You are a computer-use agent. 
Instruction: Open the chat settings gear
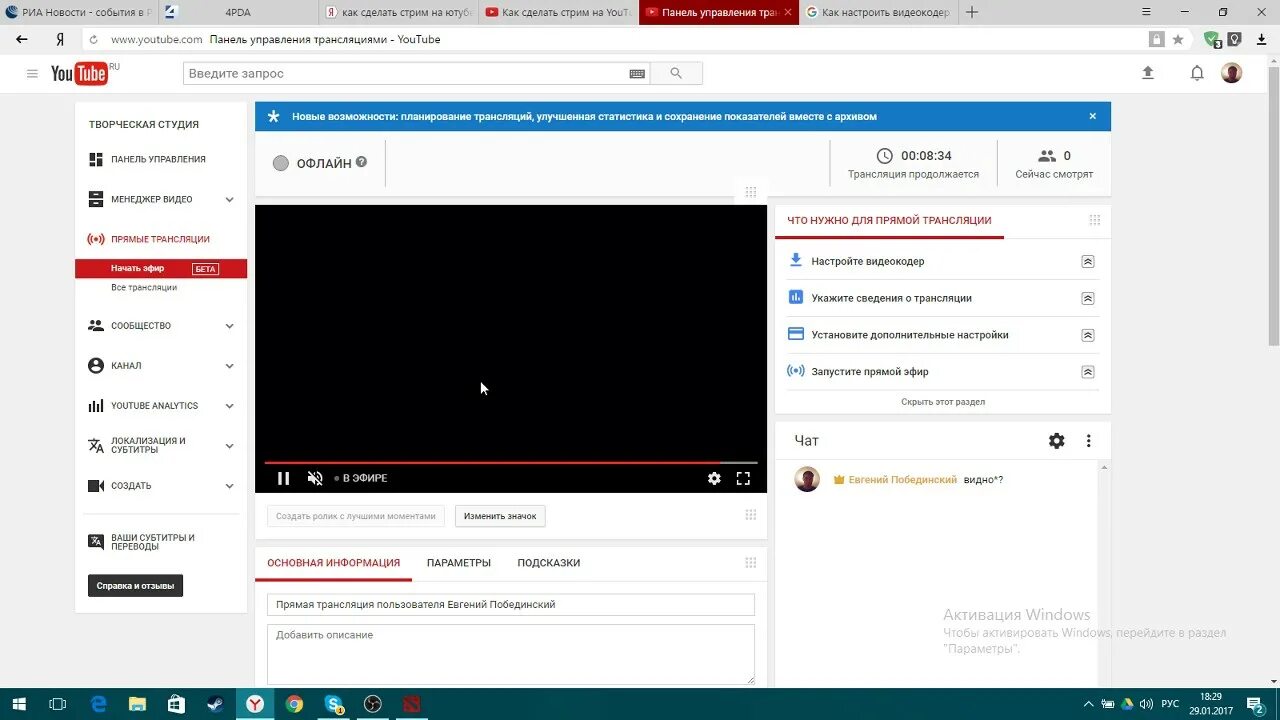(x=1057, y=441)
